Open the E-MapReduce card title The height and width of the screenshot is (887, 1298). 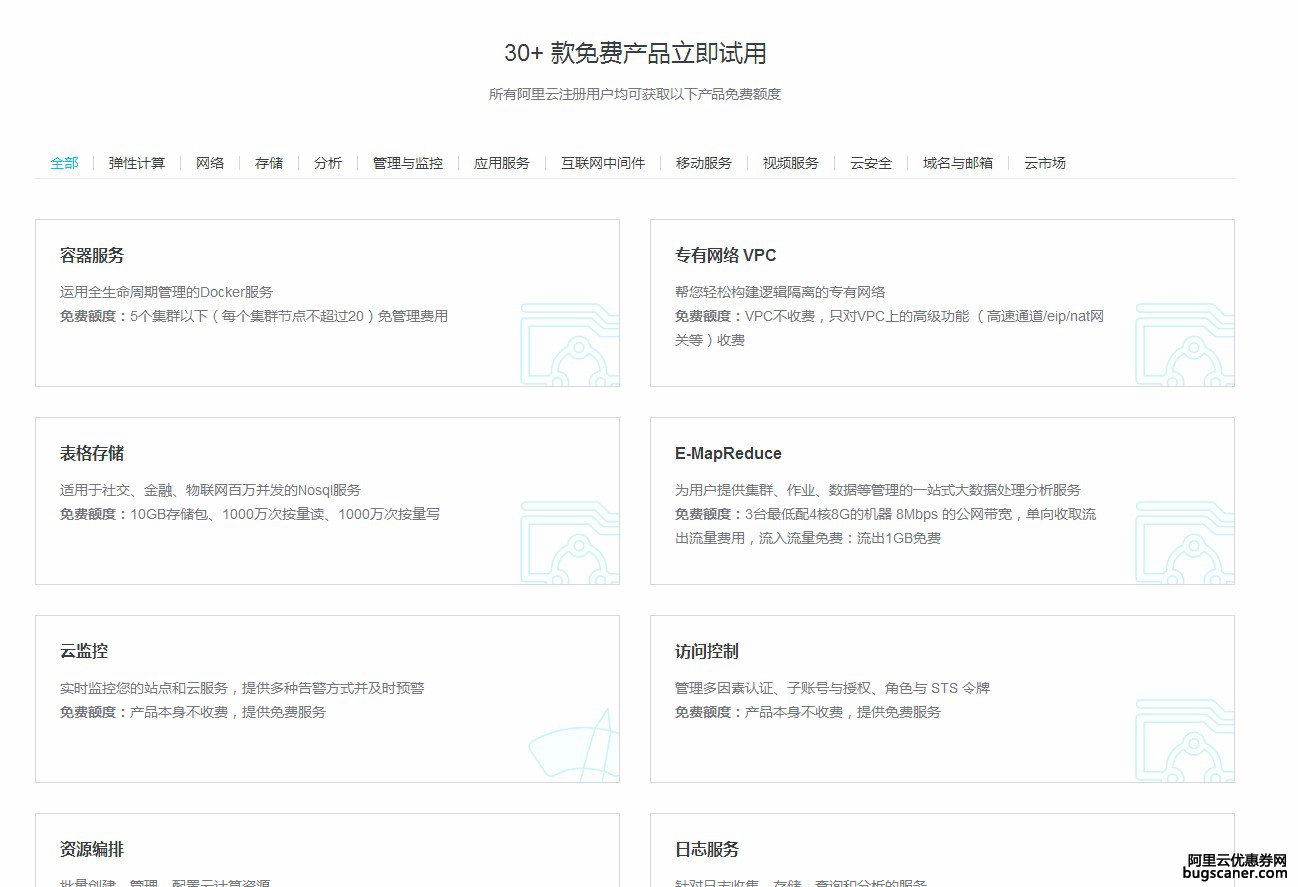point(728,454)
